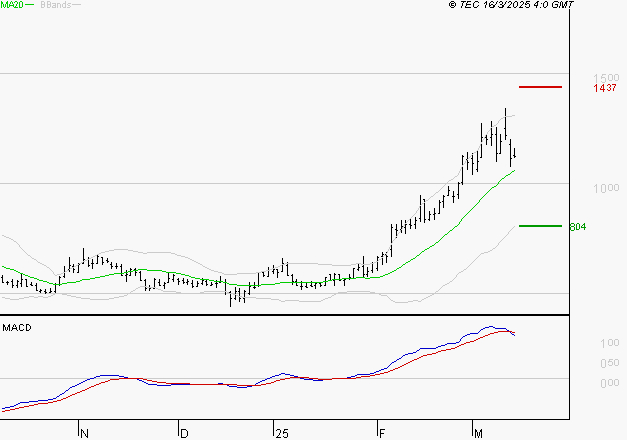Click the 1500 price axis label

606,77
